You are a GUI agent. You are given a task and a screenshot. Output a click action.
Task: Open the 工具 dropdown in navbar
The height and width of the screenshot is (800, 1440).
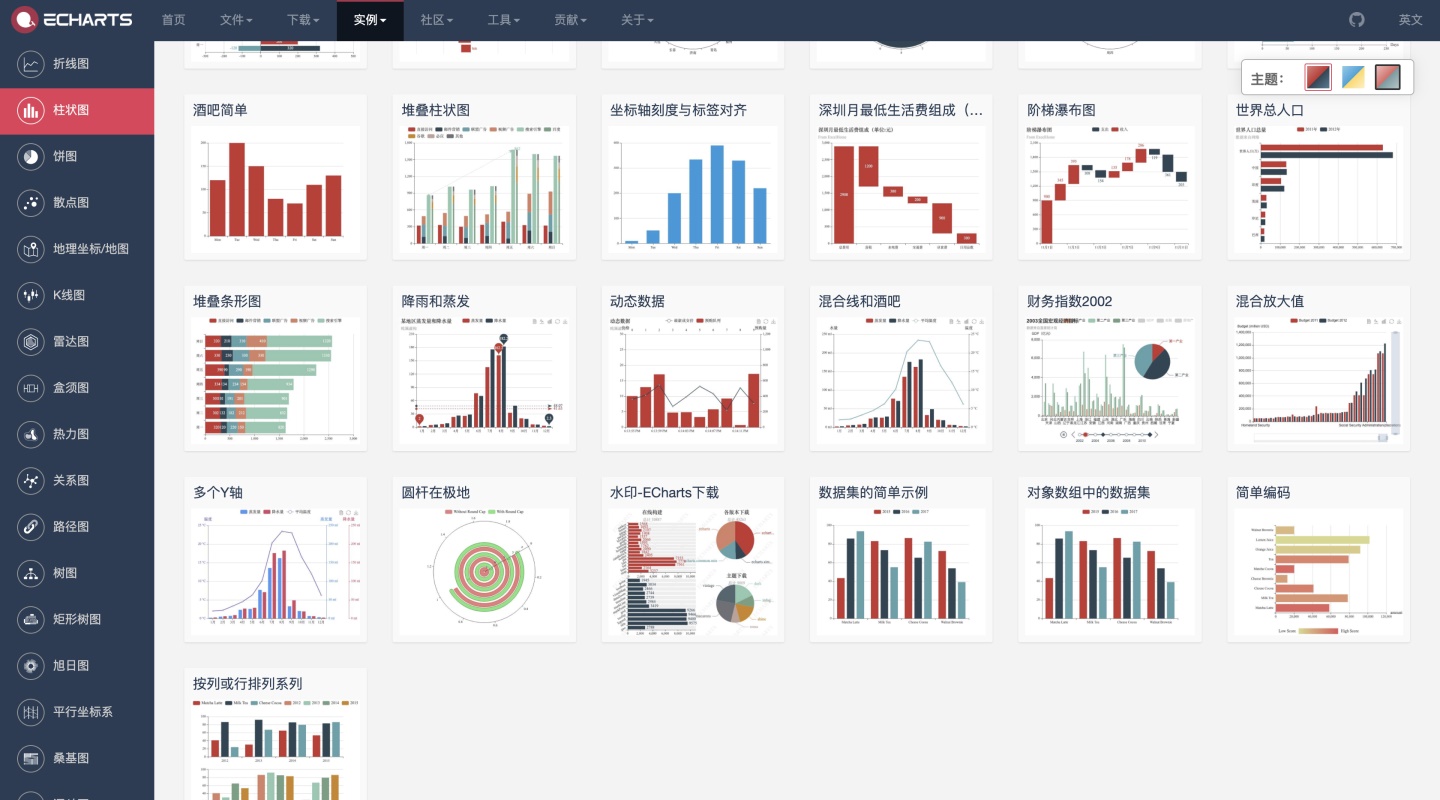coord(504,20)
